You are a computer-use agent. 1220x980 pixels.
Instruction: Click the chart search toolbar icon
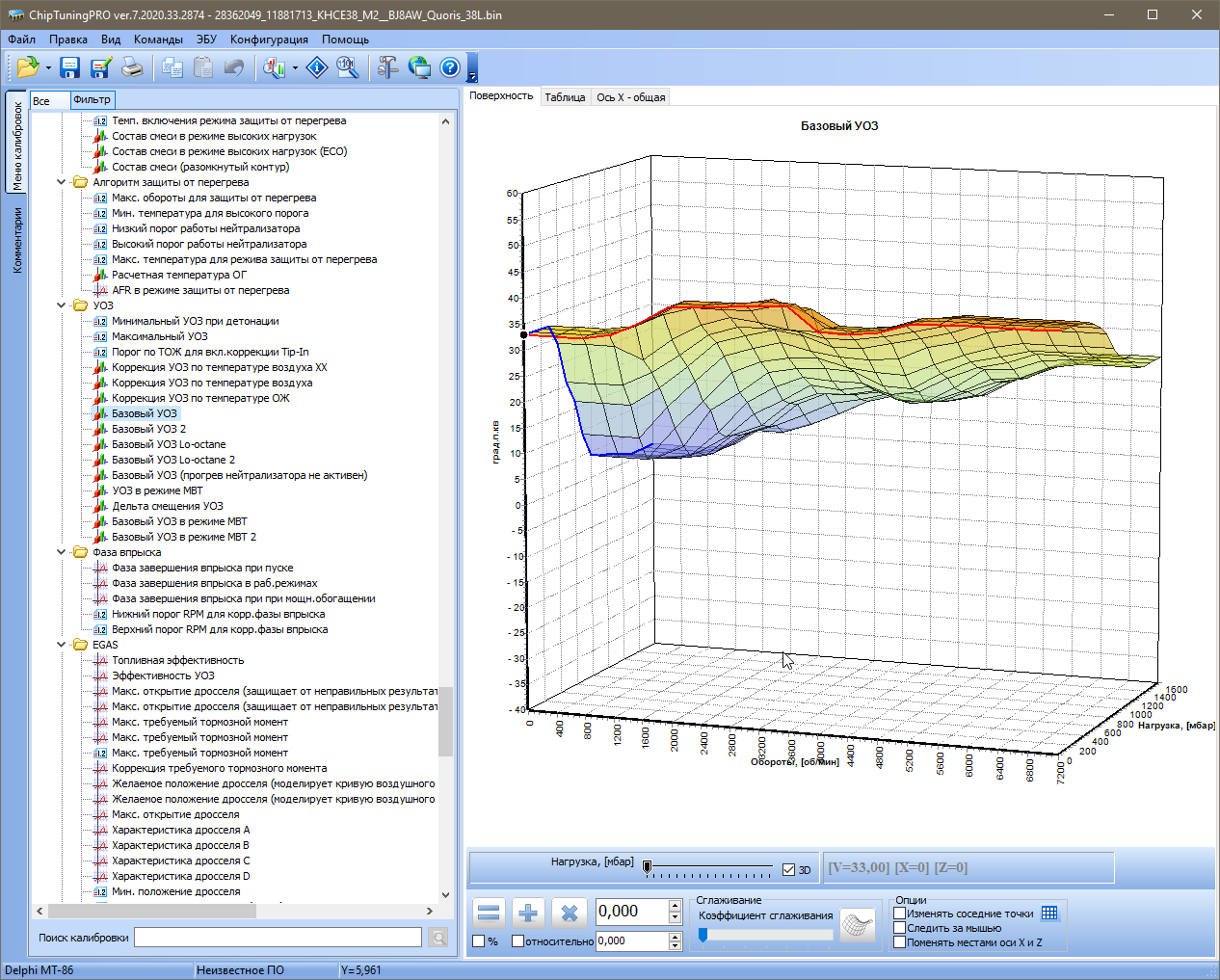(275, 67)
